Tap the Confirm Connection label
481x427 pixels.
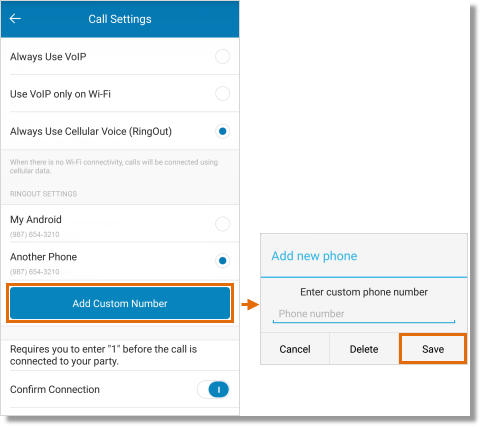coord(55,389)
